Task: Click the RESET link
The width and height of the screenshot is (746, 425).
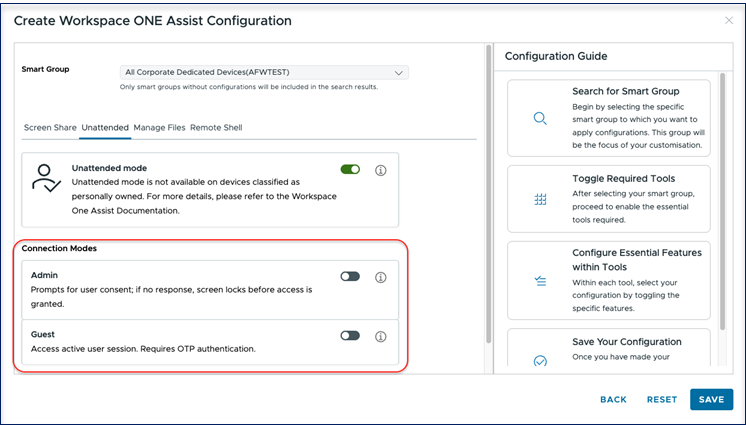Action: pyautogui.click(x=662, y=400)
